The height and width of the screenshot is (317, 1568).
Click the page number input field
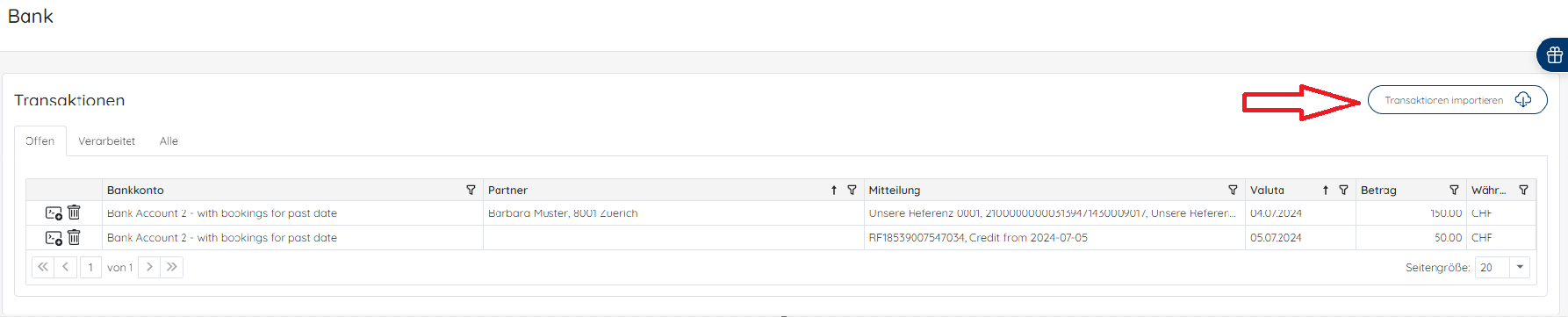pyautogui.click(x=90, y=267)
